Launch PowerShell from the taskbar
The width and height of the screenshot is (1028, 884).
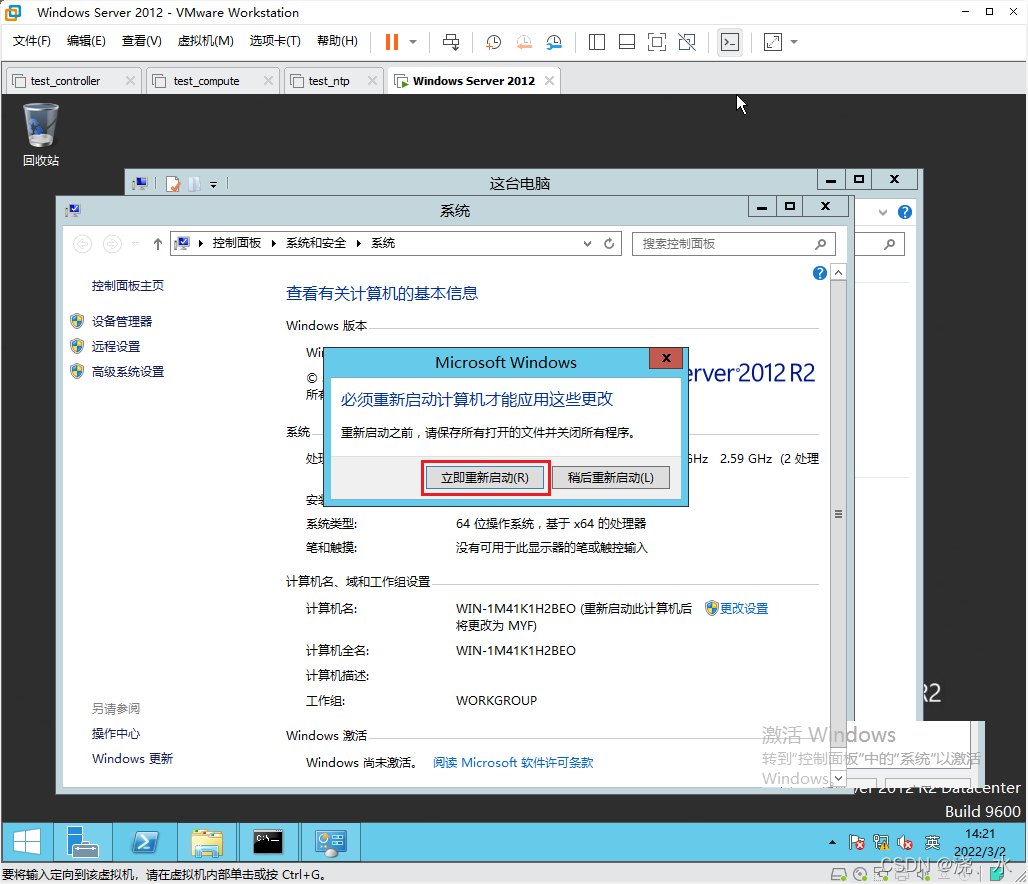[x=144, y=841]
